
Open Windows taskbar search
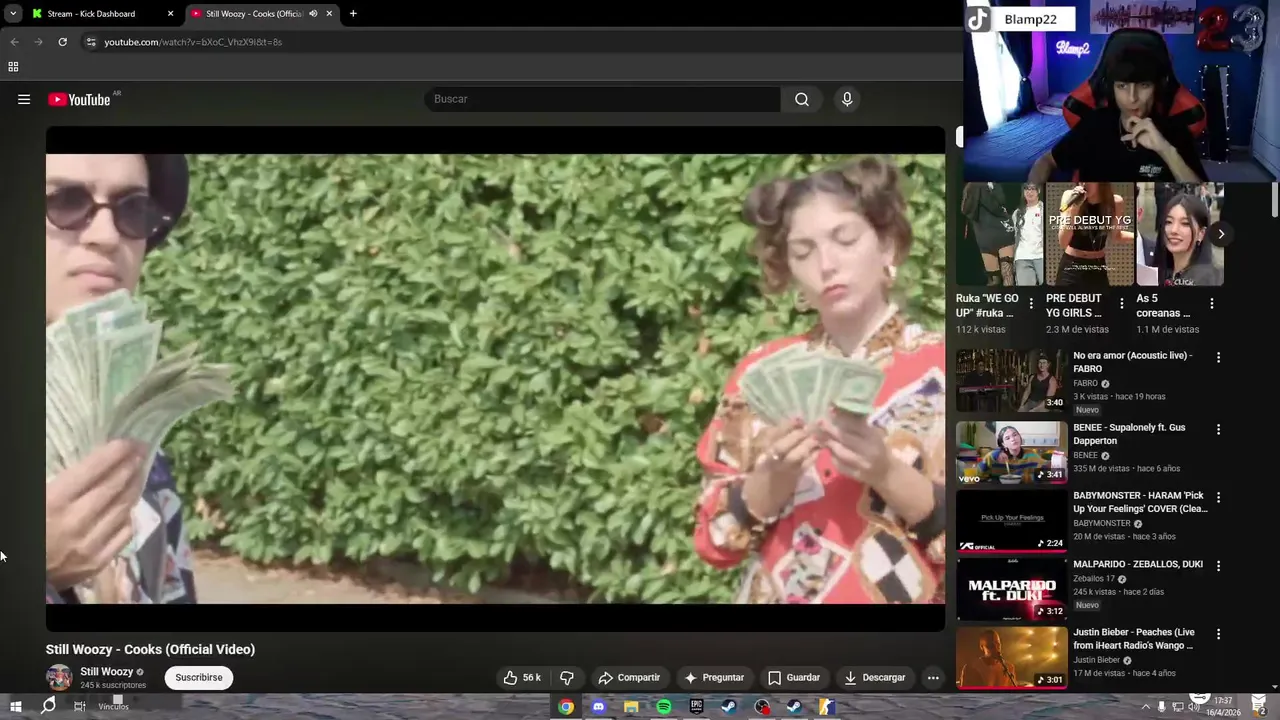[x=48, y=706]
